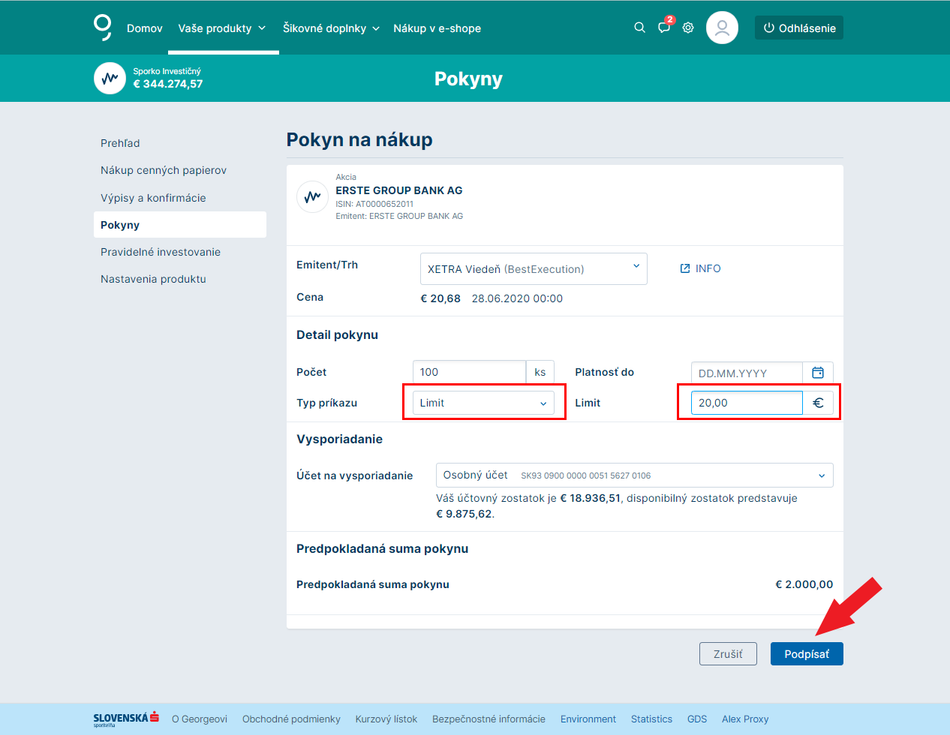Click the € 2.000,00 estimated sum
The height and width of the screenshot is (735, 950).
pyautogui.click(x=804, y=585)
